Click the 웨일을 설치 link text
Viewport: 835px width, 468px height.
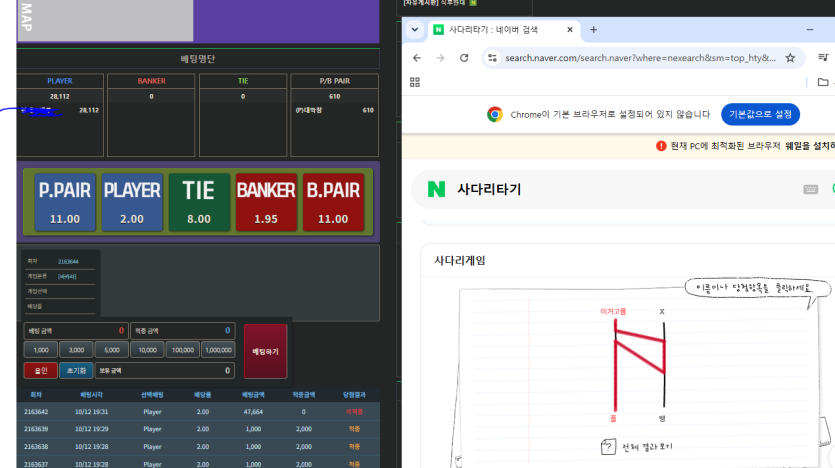pos(809,146)
